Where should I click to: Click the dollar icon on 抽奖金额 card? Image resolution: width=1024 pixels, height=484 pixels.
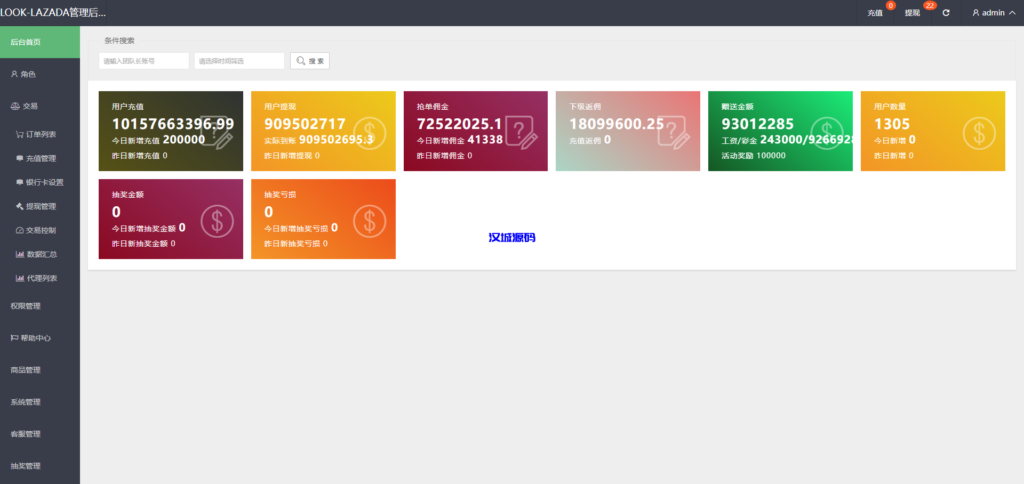(217, 221)
